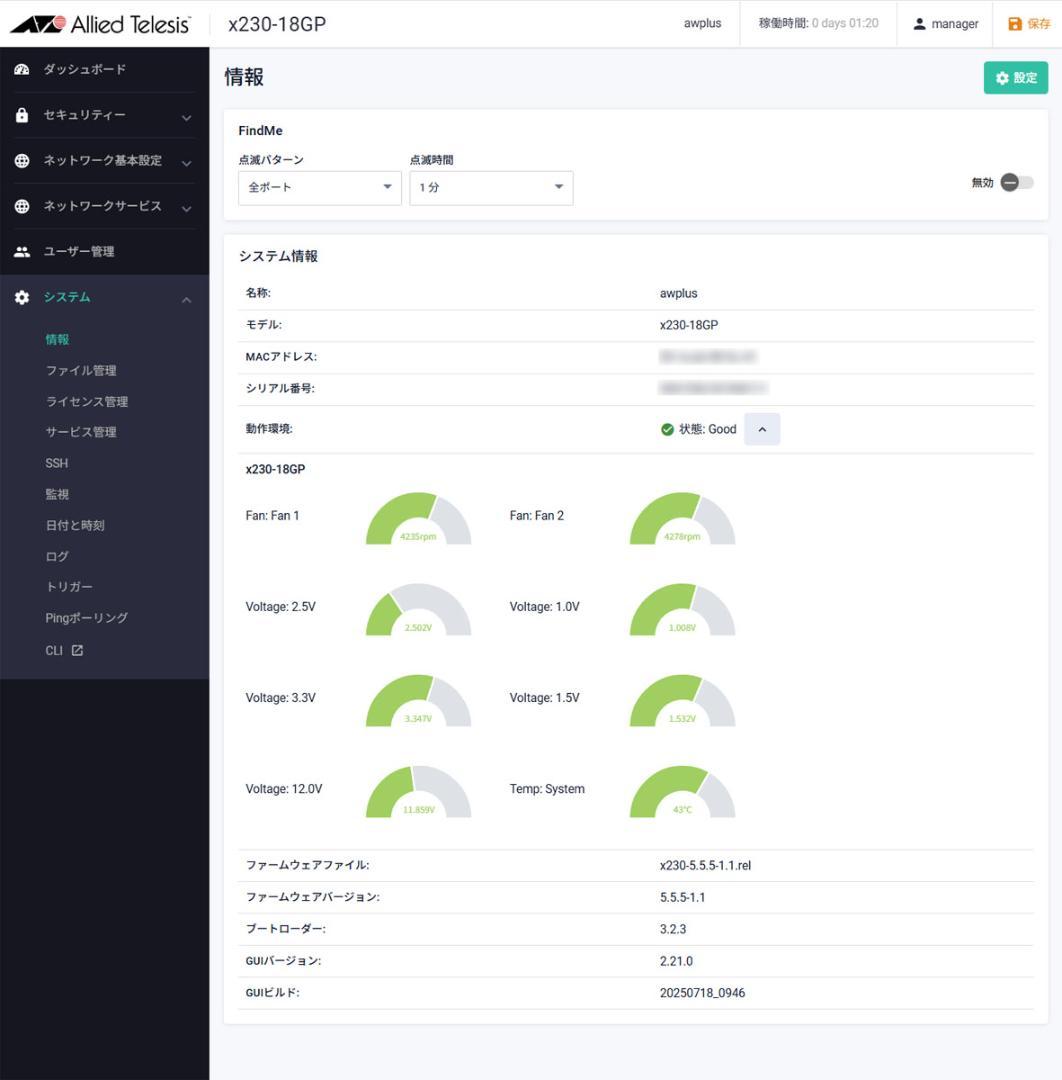
Task: Go to ライセンス管理 page
Action: pyautogui.click(x=87, y=401)
